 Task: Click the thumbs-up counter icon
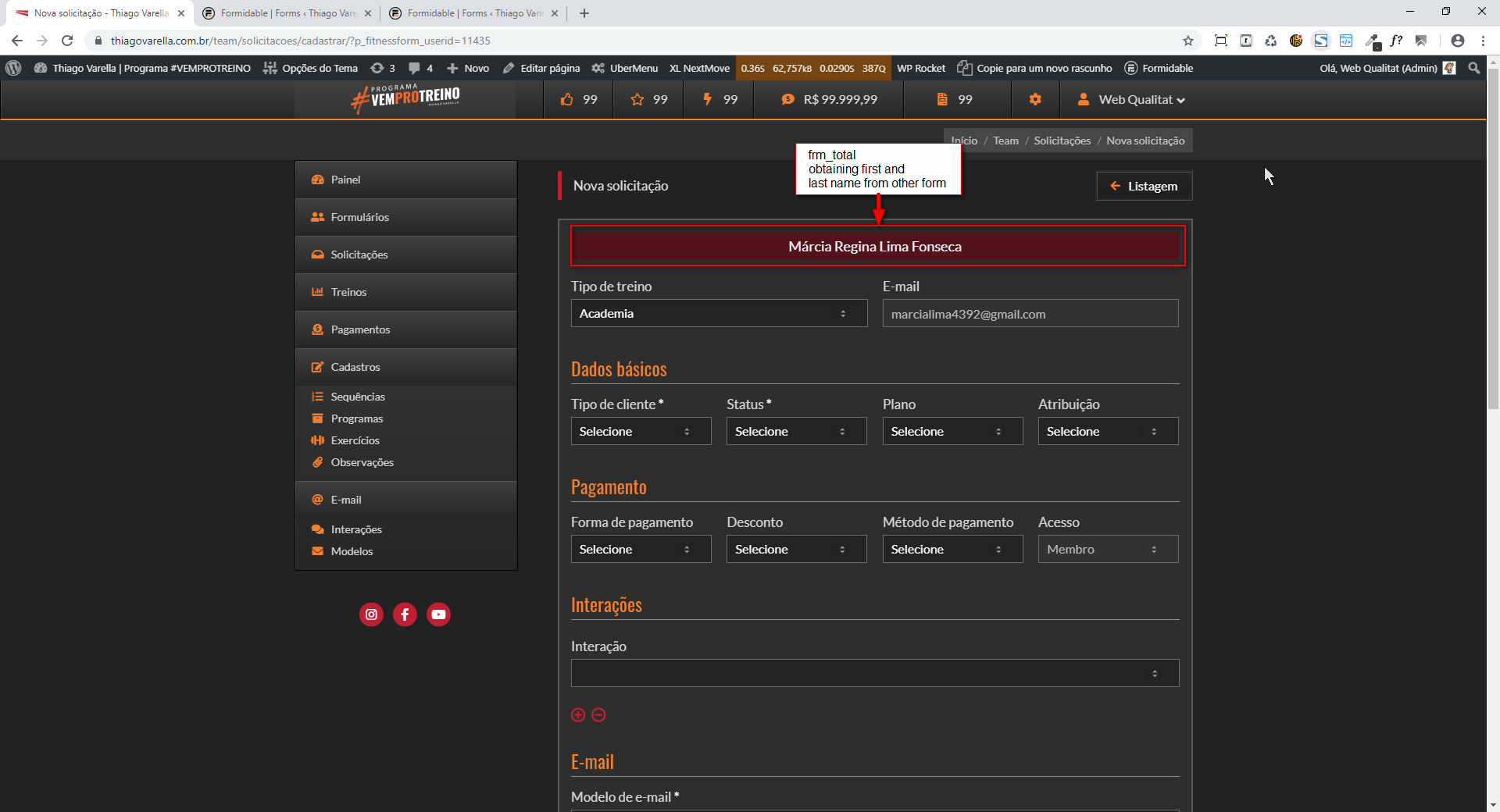coord(567,99)
